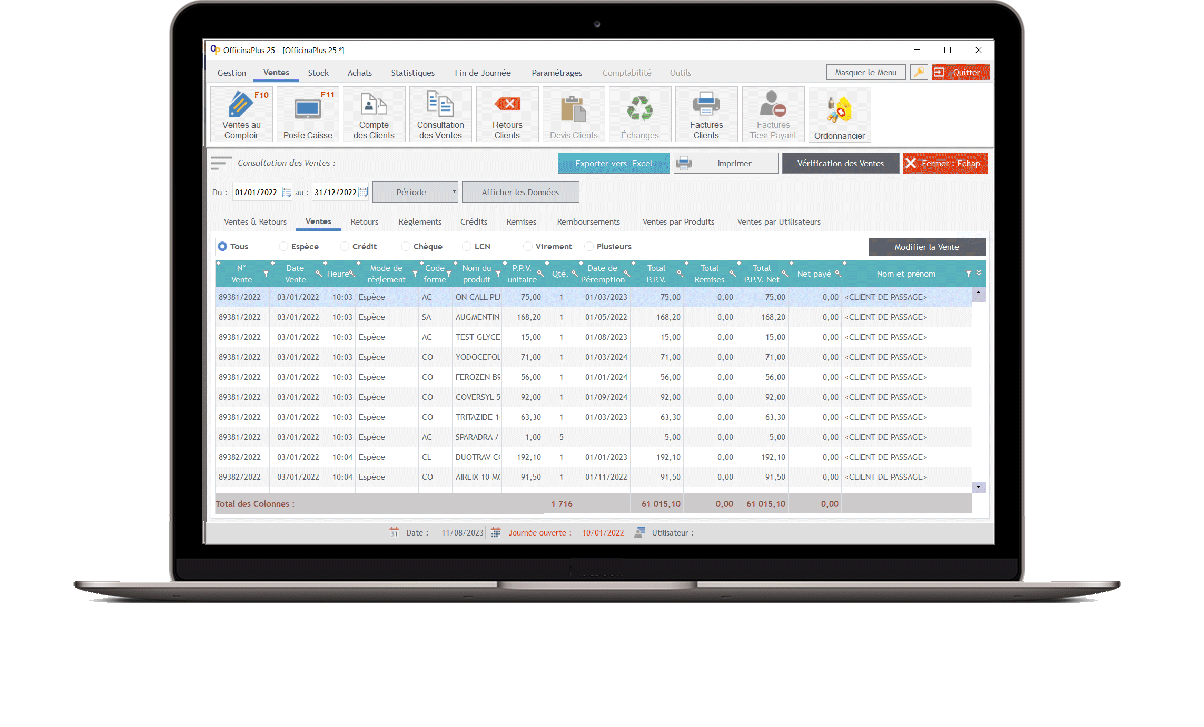1204x727 pixels.
Task: Open the Statistiques menu
Action: (412, 73)
